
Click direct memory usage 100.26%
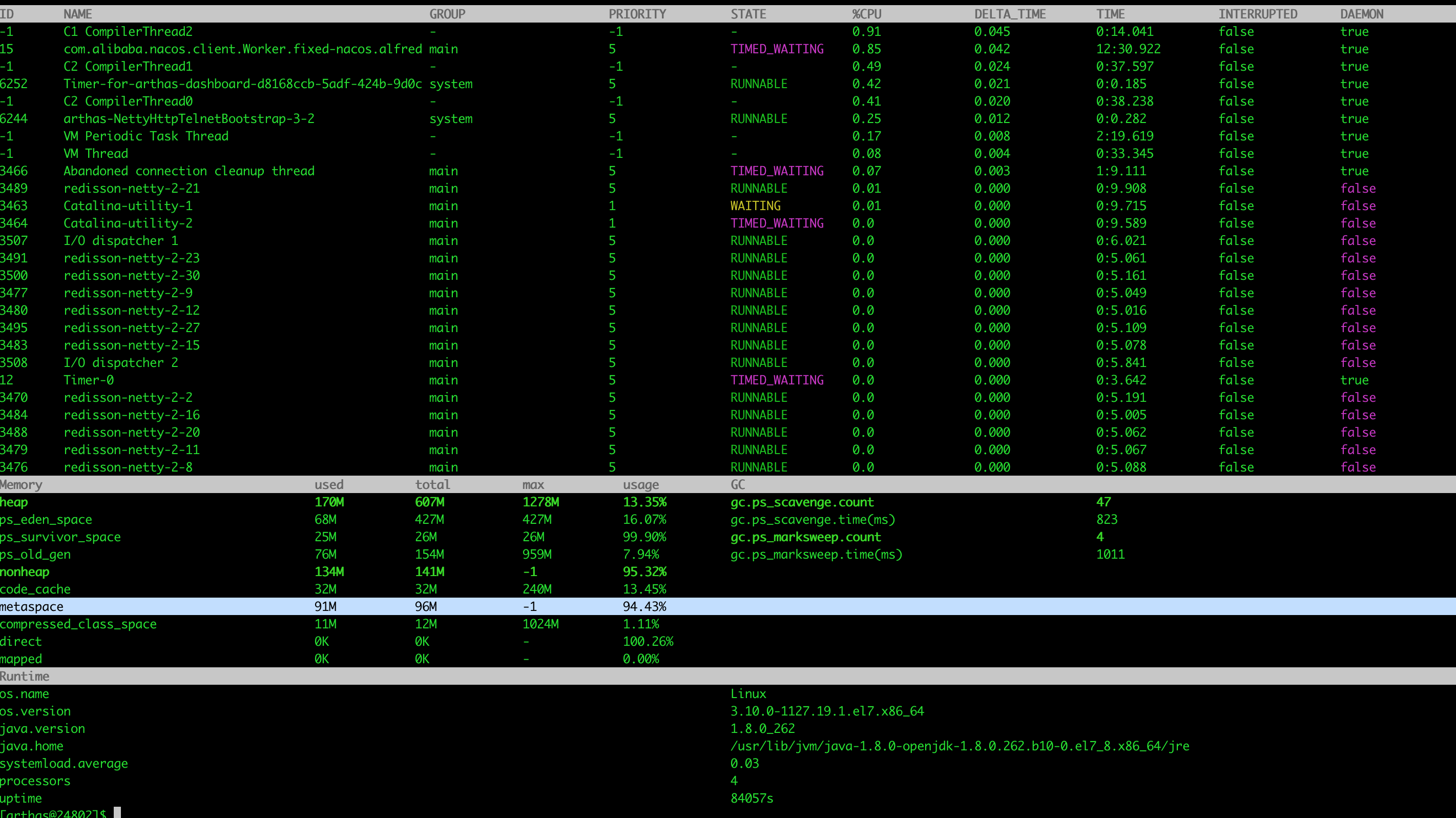tap(648, 642)
